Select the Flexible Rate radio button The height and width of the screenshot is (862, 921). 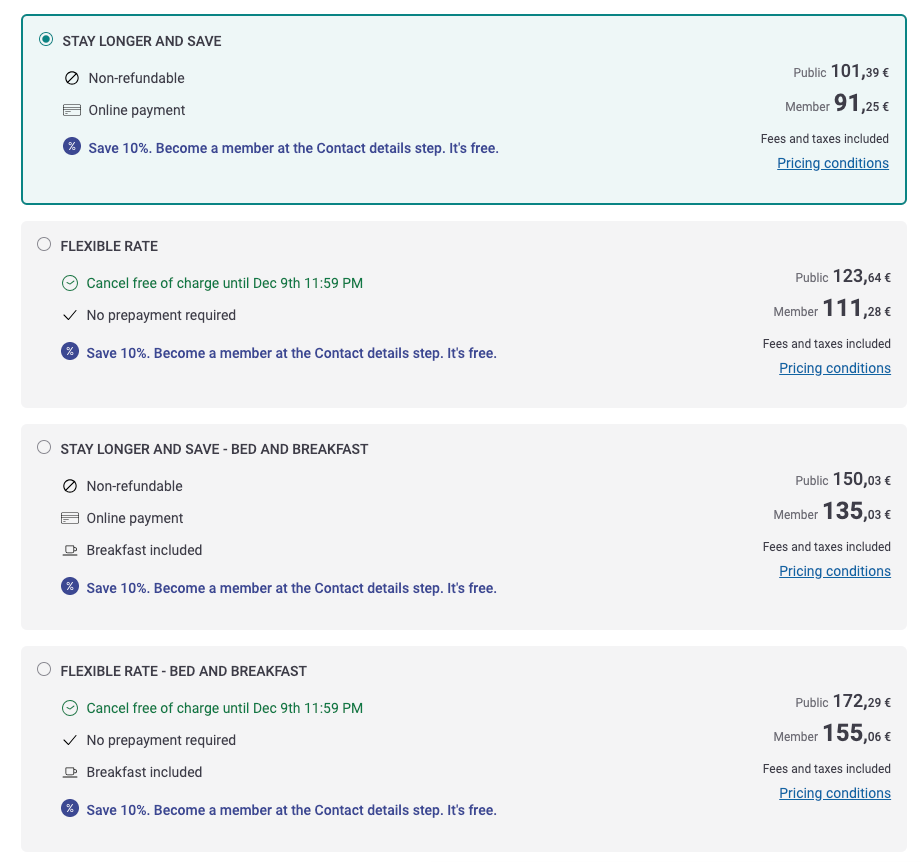point(44,244)
